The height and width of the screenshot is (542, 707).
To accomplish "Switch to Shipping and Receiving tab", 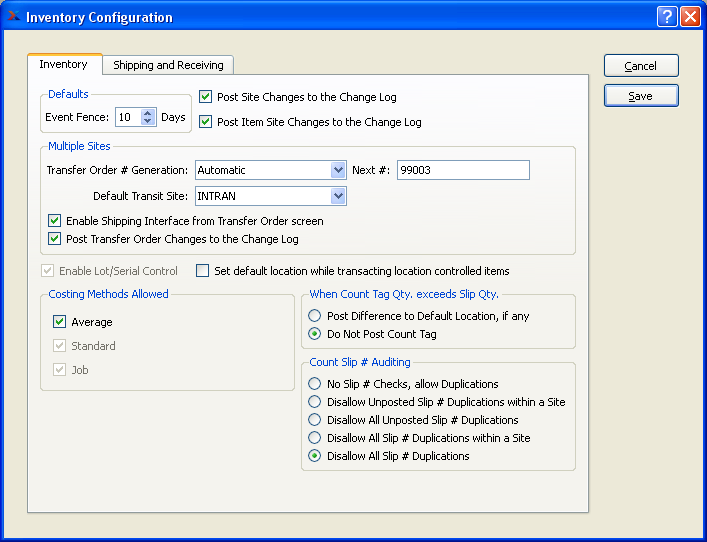I will 168,65.
